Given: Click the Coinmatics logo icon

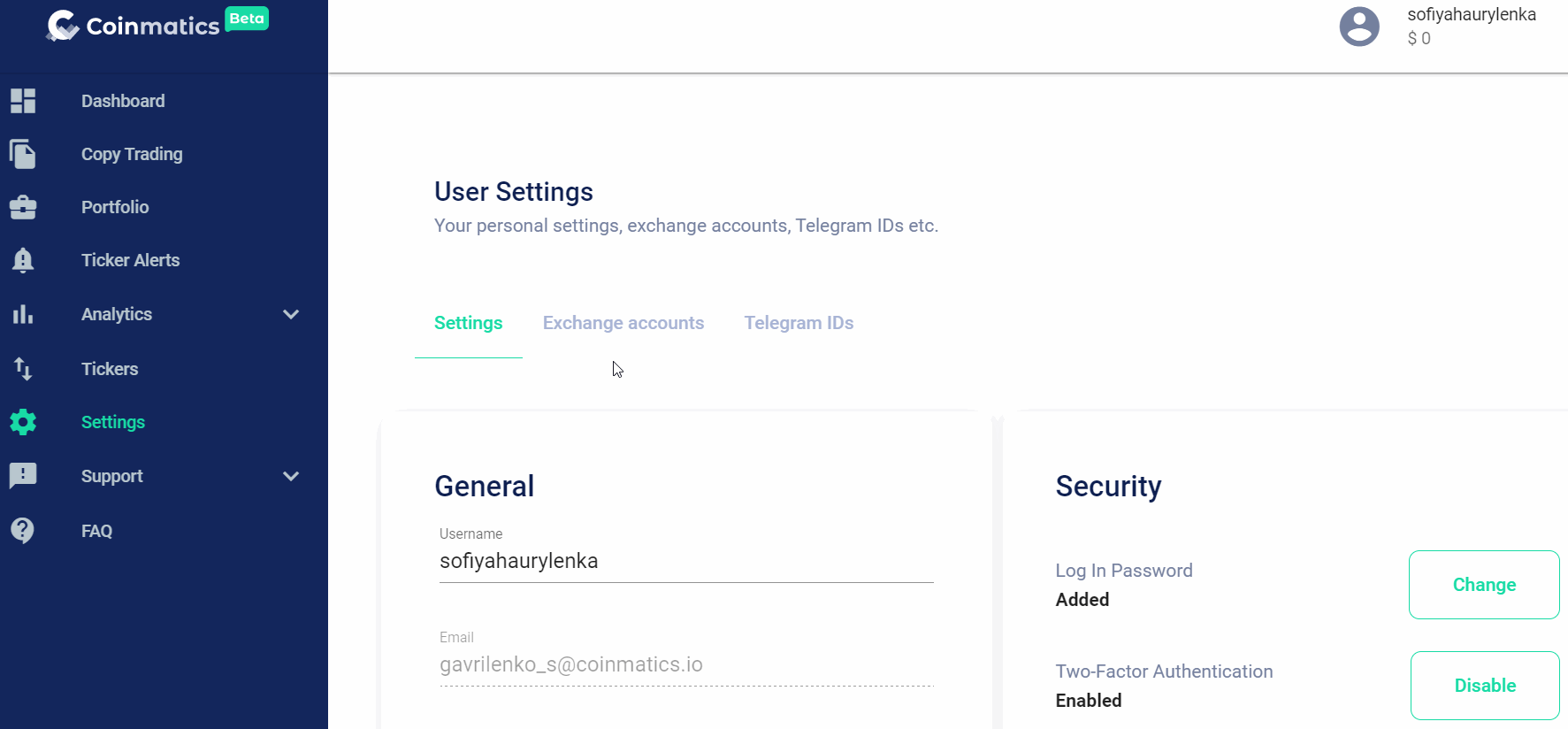Looking at the screenshot, I should [x=63, y=26].
